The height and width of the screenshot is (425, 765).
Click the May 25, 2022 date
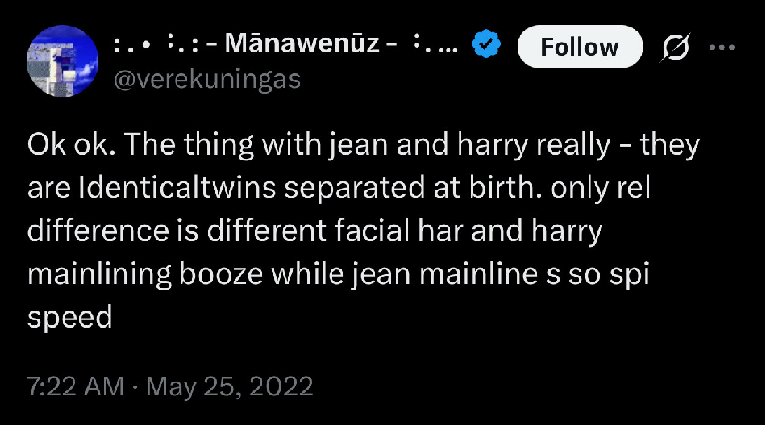(229, 385)
